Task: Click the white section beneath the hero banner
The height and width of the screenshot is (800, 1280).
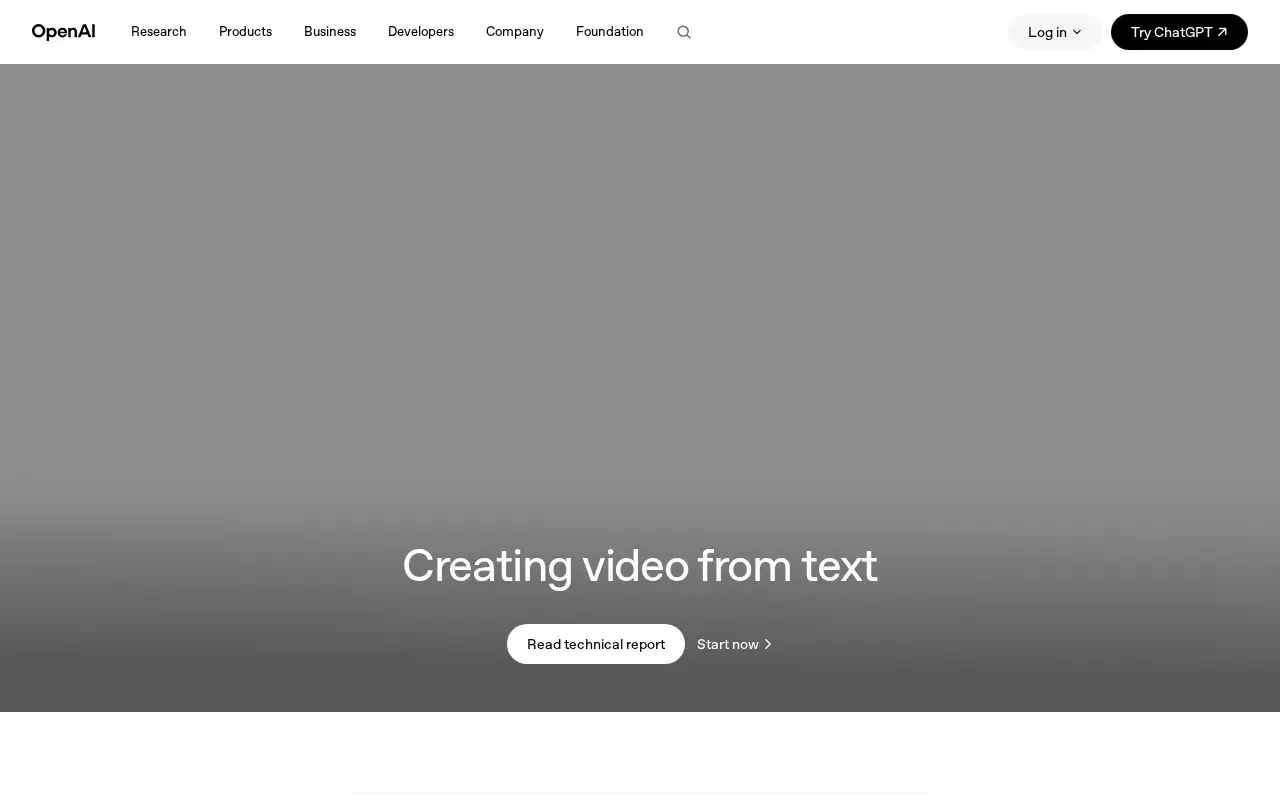Action: [640, 750]
